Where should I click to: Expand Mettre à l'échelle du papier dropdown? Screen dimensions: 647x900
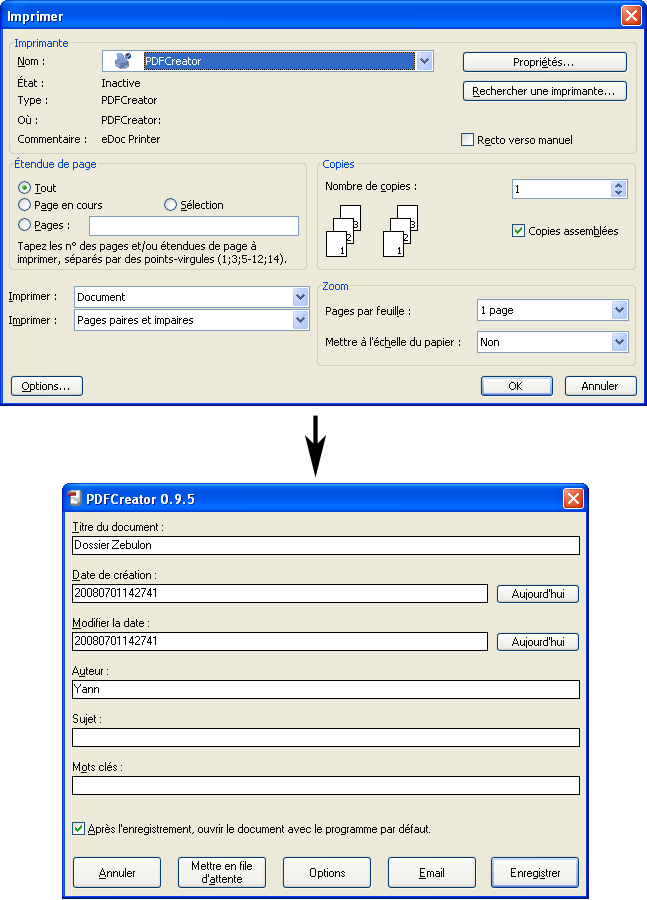pos(619,342)
